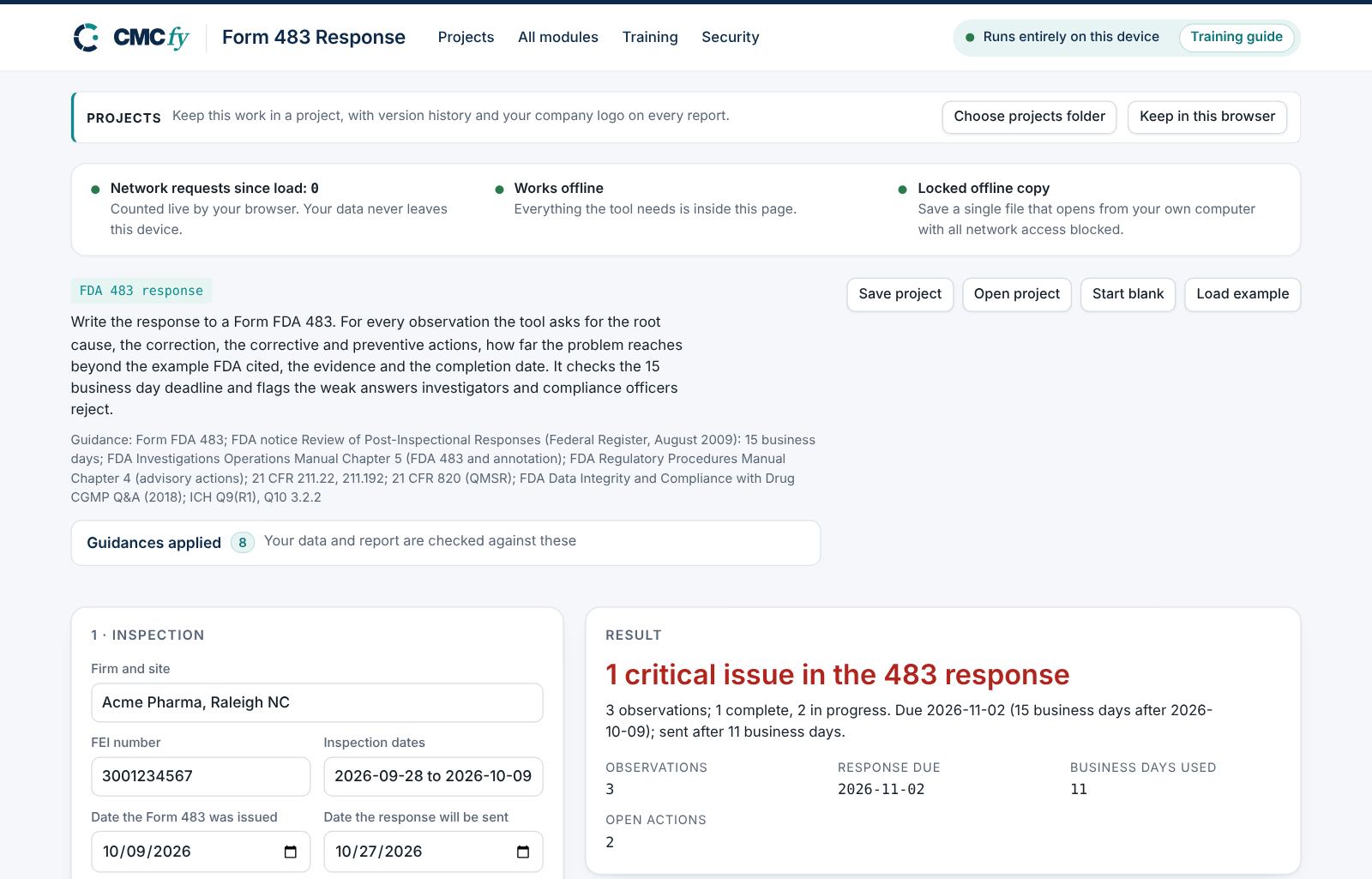Image resolution: width=1372 pixels, height=879 pixels.
Task: Open the Security nav item
Action: click(x=731, y=37)
